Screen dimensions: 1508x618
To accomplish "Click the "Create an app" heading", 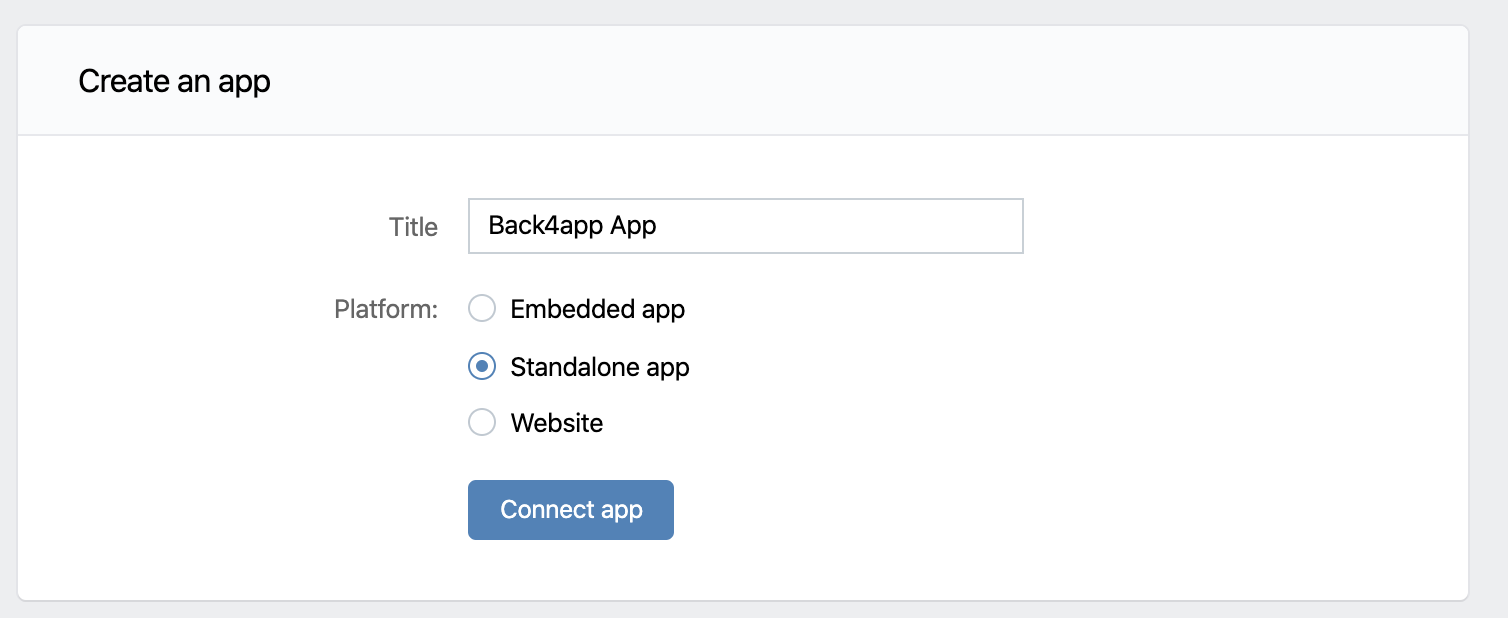I will [175, 81].
